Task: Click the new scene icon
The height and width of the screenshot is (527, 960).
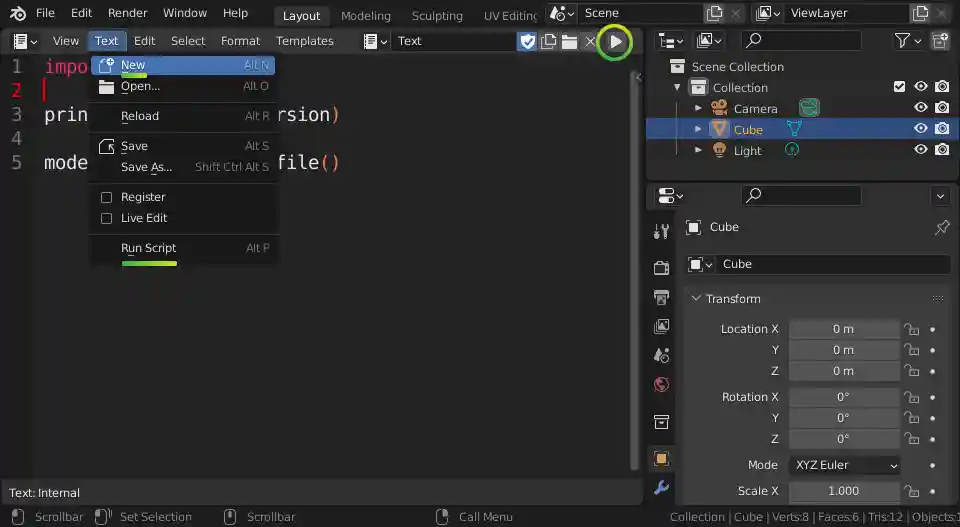Action: [x=714, y=13]
